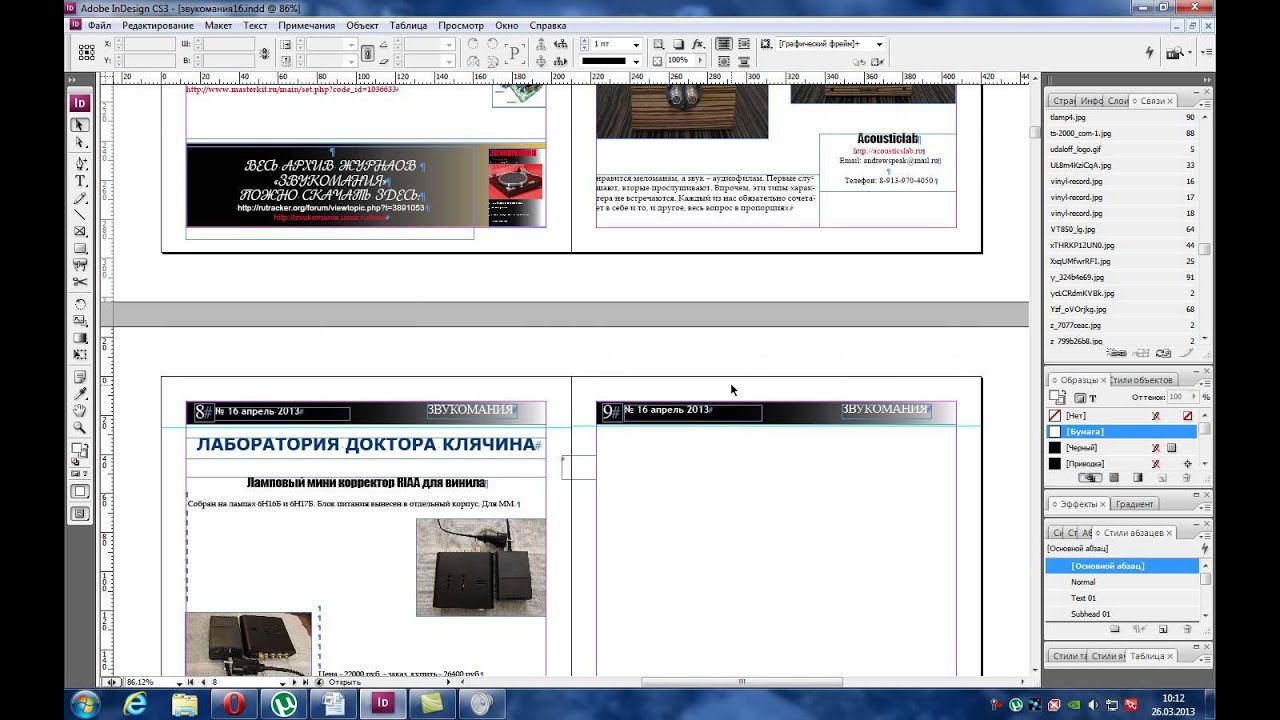Click the Relink button in Links panel
This screenshot has width=1280, height=720.
[1117, 354]
